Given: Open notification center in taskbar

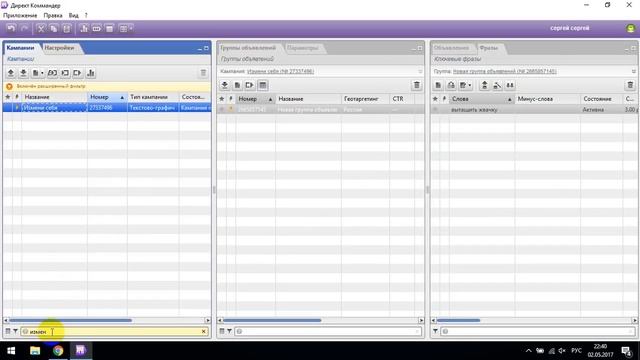Looking at the screenshot, I should (x=627, y=351).
